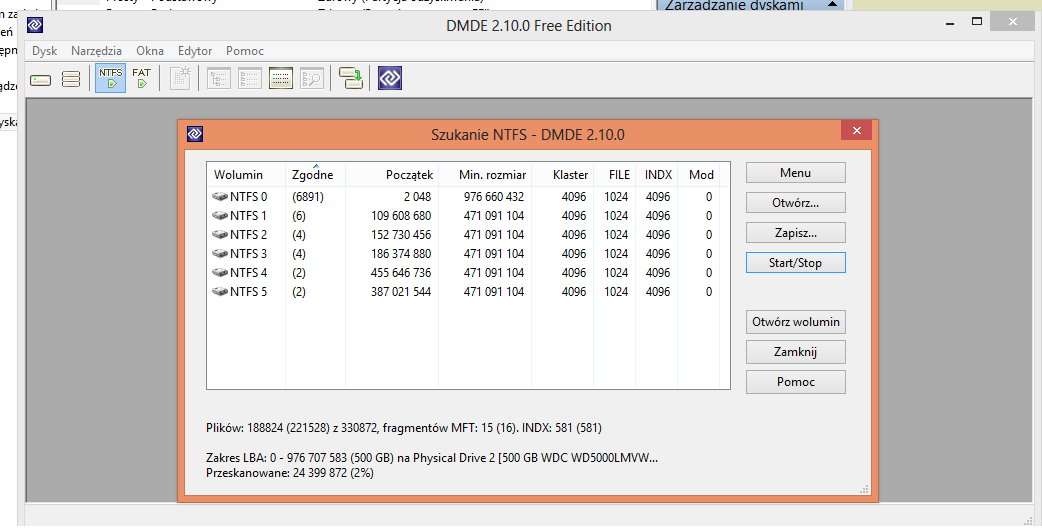This screenshot has height=530, width=1042.
Task: Click the start sector 152 730 456
Action: tap(401, 235)
